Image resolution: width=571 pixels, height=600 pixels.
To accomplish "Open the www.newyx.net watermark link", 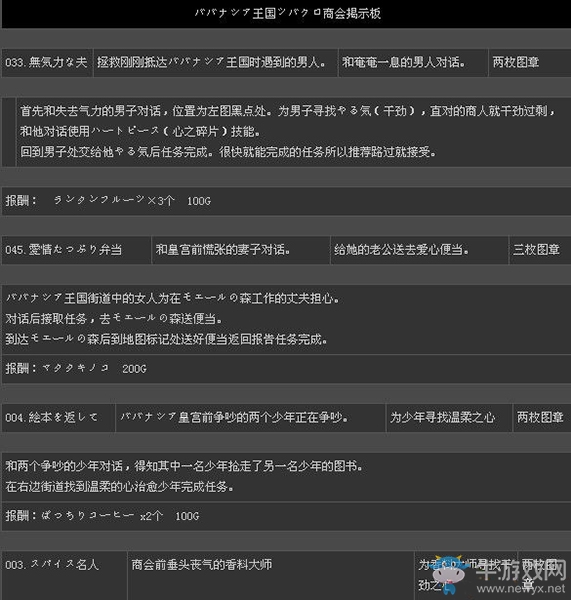I will pos(521,588).
